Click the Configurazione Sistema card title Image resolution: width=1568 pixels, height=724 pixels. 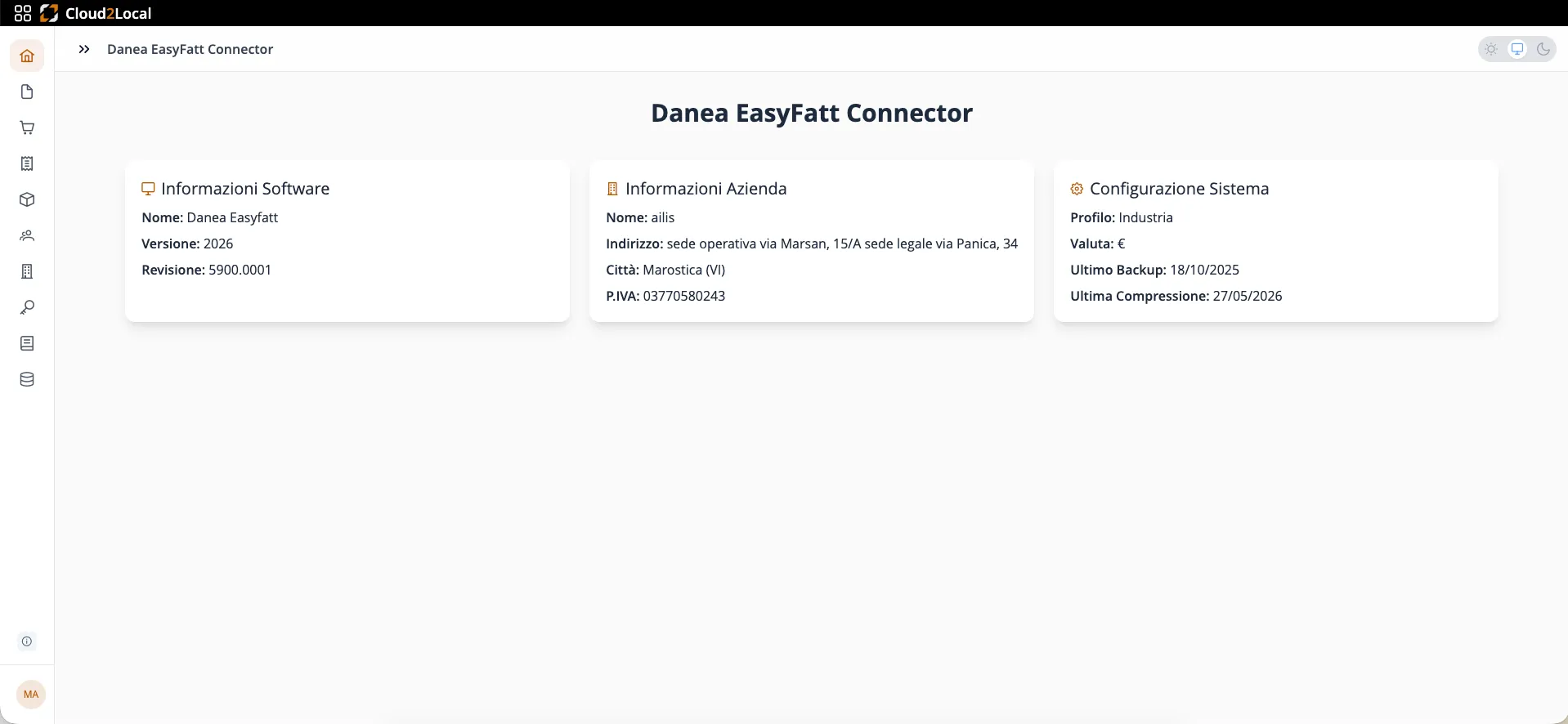coord(1180,189)
